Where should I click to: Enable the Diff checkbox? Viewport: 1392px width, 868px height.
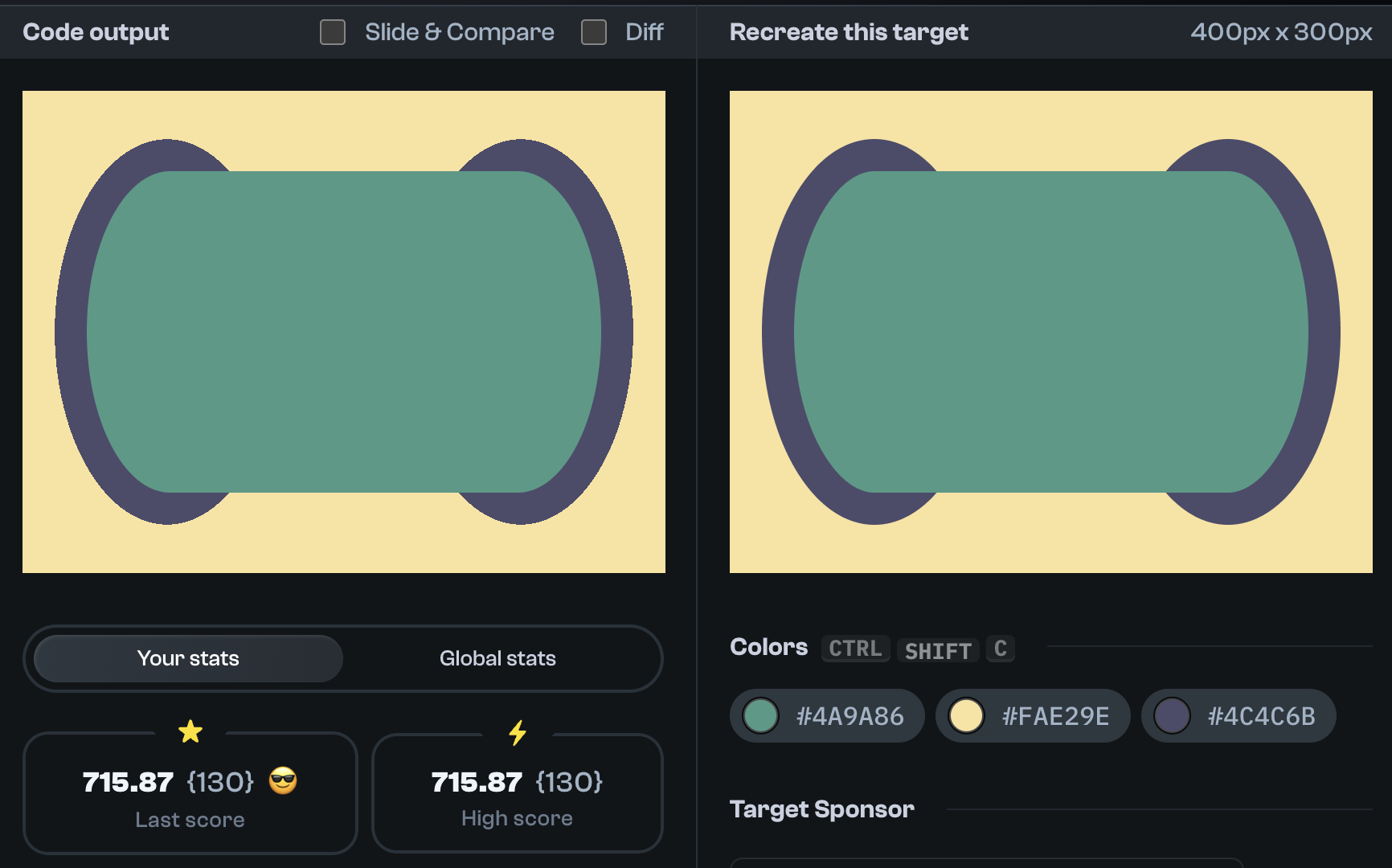(x=594, y=32)
